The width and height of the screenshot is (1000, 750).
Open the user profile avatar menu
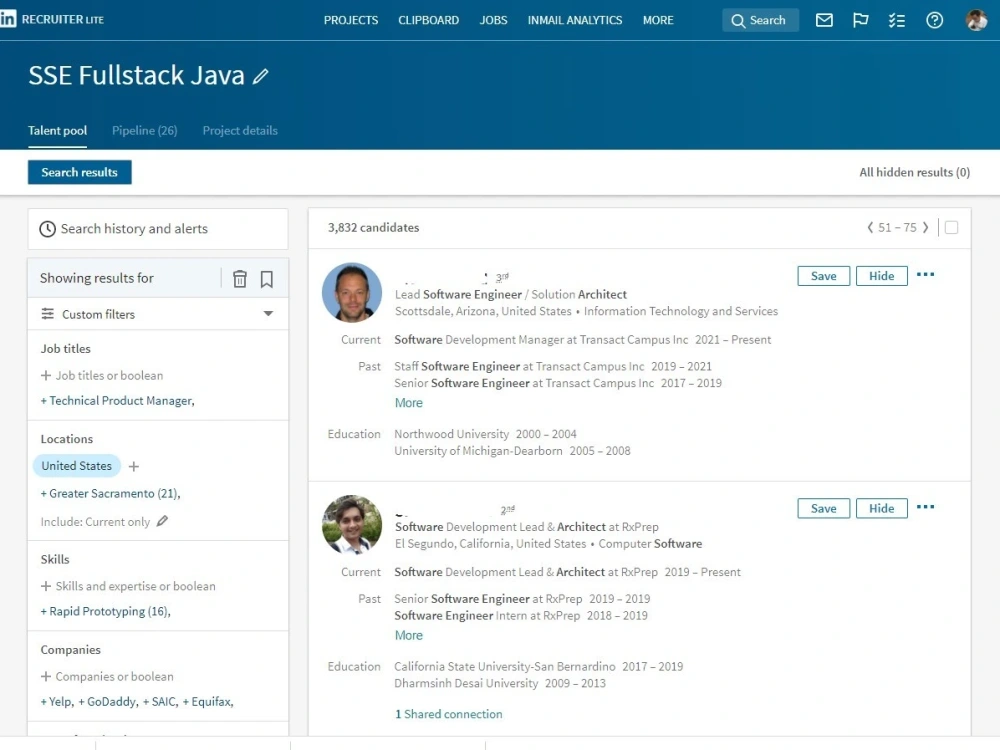(x=976, y=20)
